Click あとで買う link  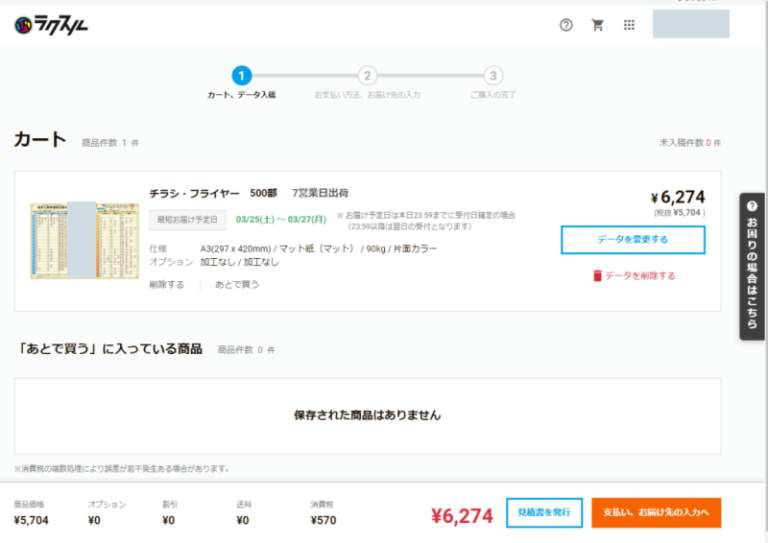(x=237, y=285)
